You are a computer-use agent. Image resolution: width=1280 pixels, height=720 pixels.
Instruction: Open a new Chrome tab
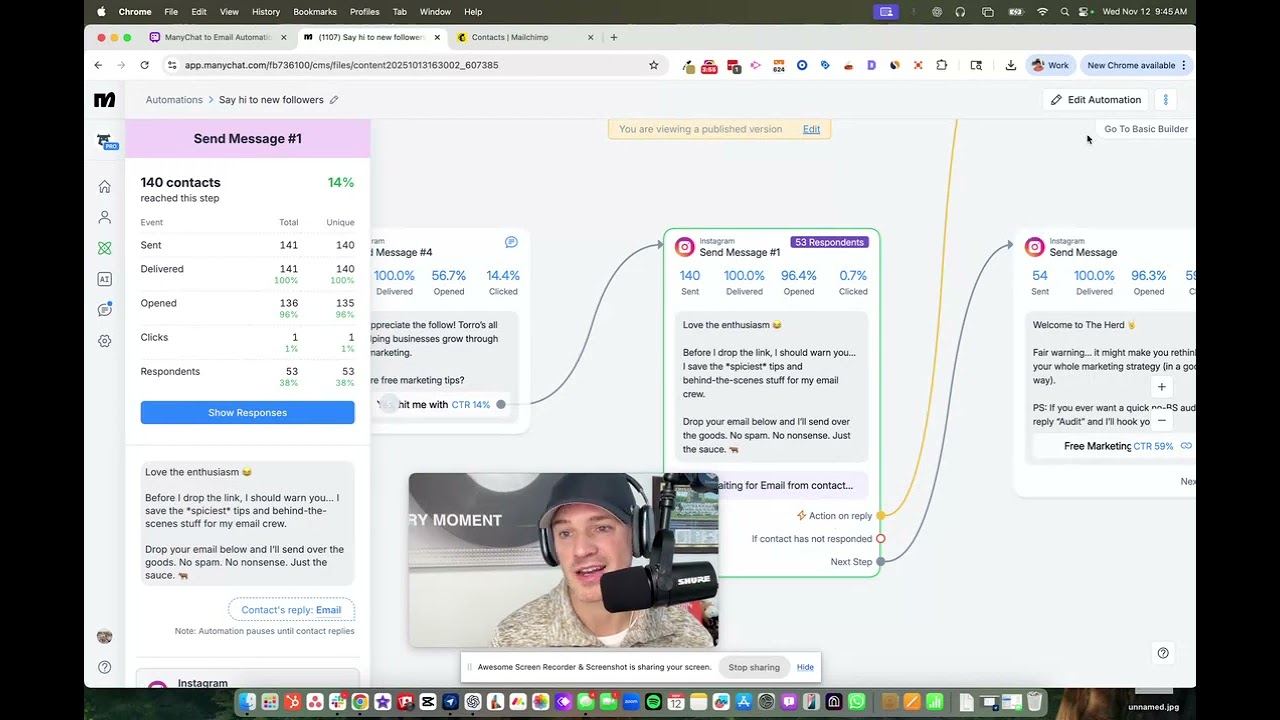614,37
